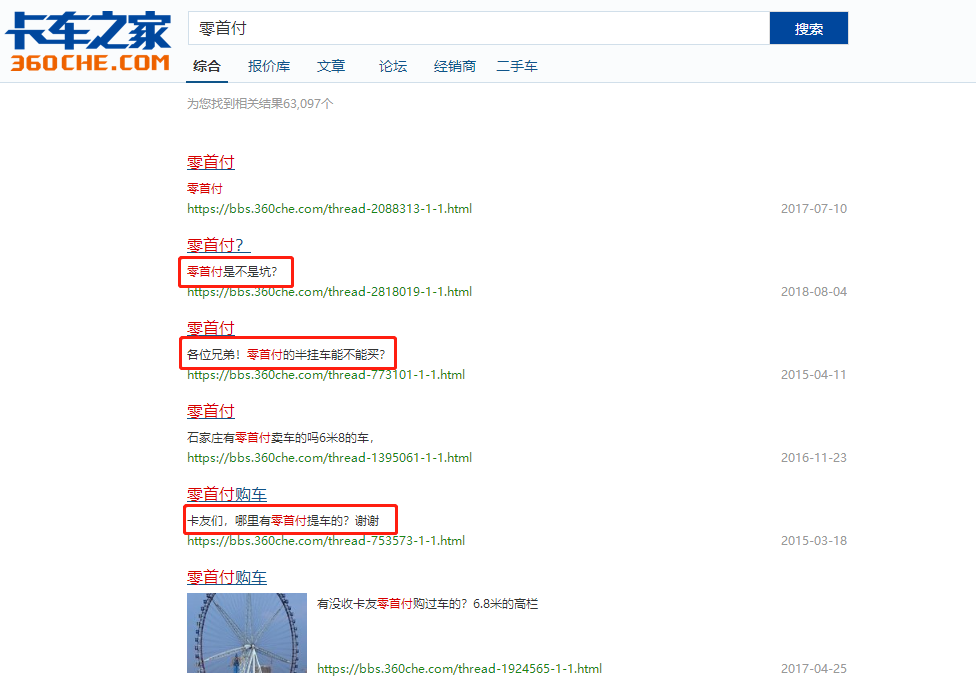
Task: Click the snippet 零首付是不是坑?
Action: point(232,271)
